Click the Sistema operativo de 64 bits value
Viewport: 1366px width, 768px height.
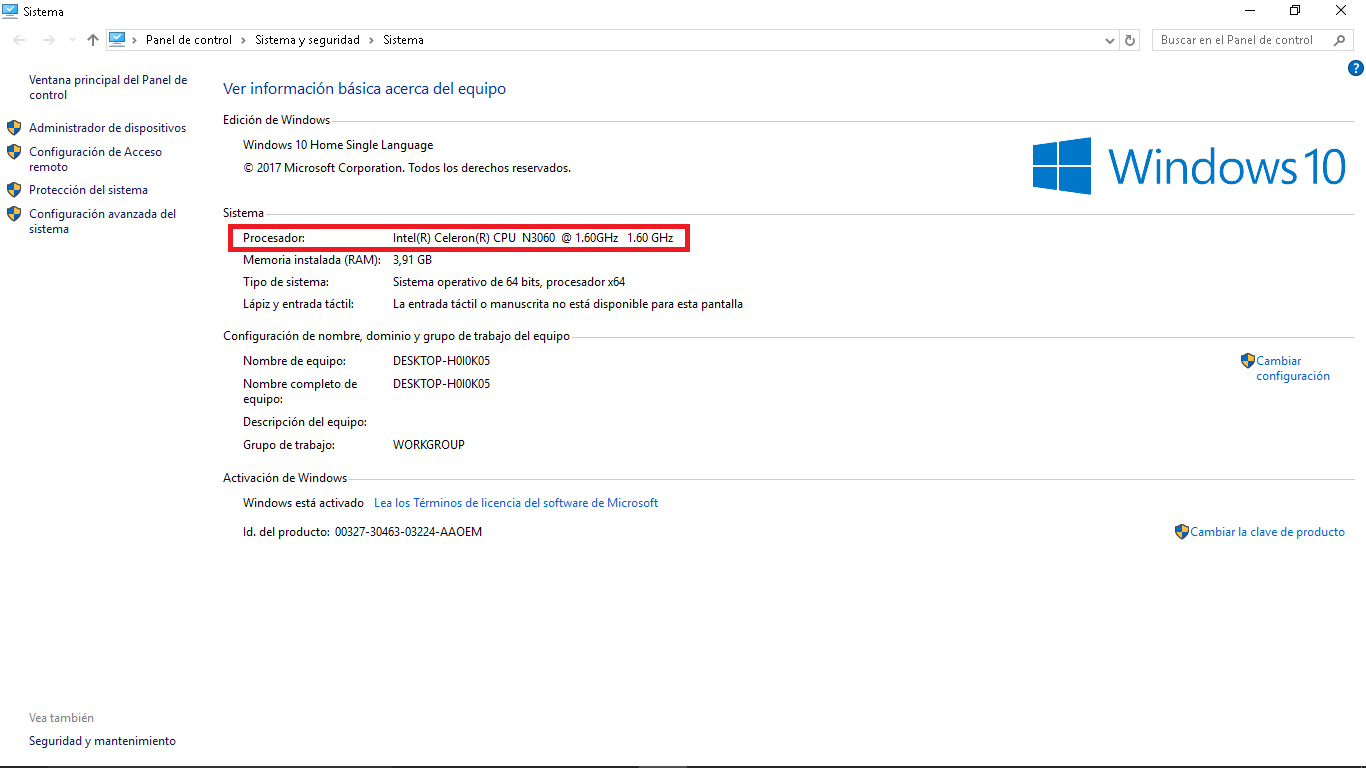pos(509,282)
